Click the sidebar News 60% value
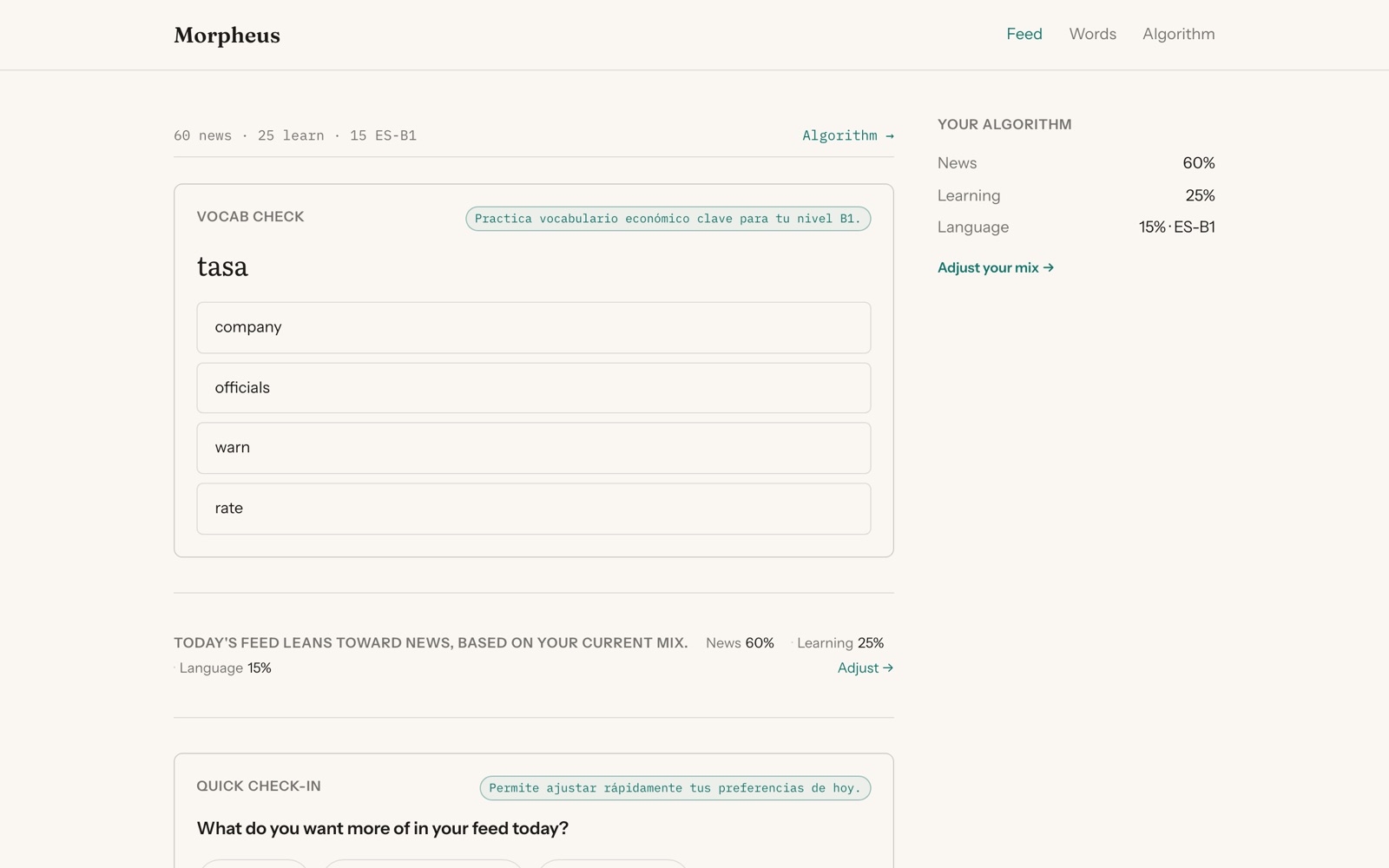Screen dimensions: 1389x868 coord(1198,163)
